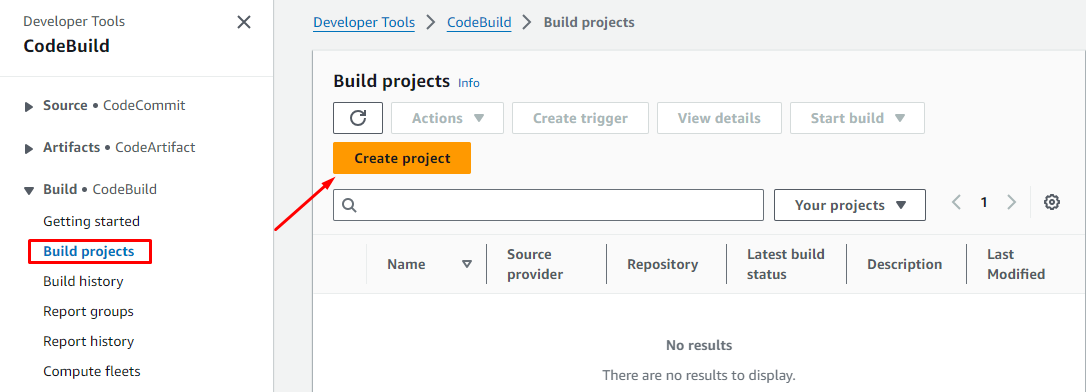The image size is (1086, 392).
Task: Open the Actions dropdown
Action: point(447,118)
